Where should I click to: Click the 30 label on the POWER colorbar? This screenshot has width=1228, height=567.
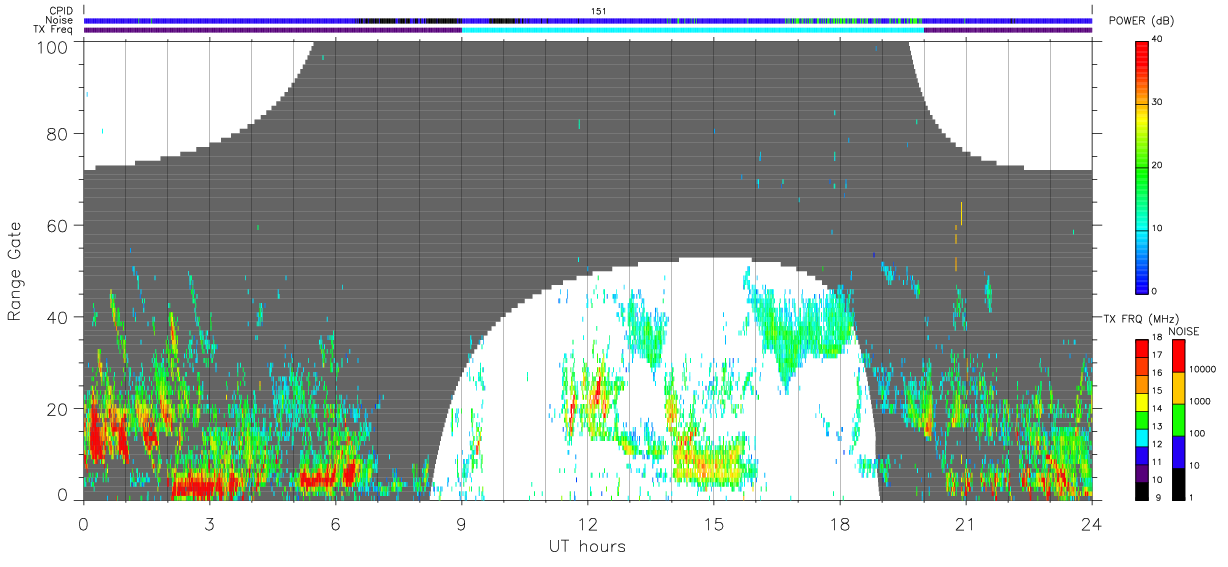1157,102
